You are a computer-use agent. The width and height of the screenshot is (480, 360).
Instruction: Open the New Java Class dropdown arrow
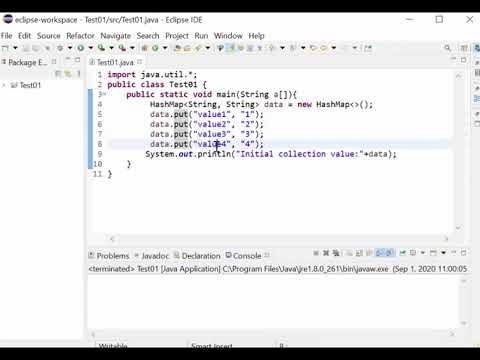165,48
